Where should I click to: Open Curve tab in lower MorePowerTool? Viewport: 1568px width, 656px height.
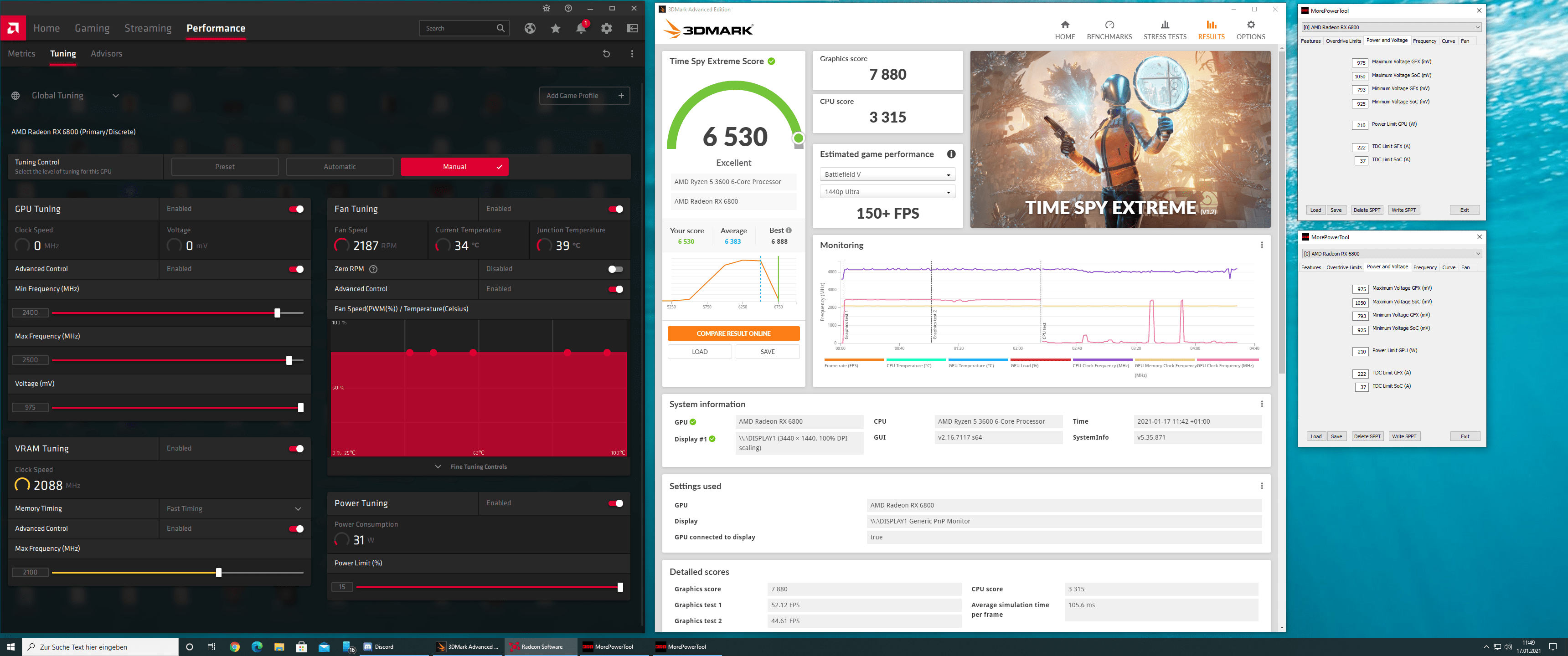point(1449,267)
